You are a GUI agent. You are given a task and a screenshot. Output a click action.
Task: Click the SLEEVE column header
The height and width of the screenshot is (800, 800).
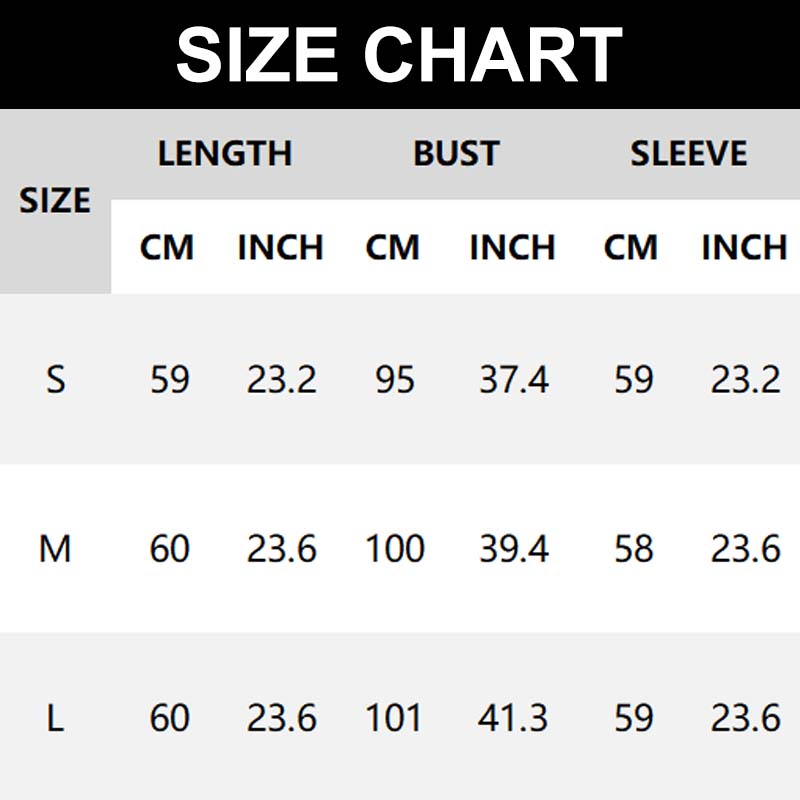pyautogui.click(x=688, y=154)
